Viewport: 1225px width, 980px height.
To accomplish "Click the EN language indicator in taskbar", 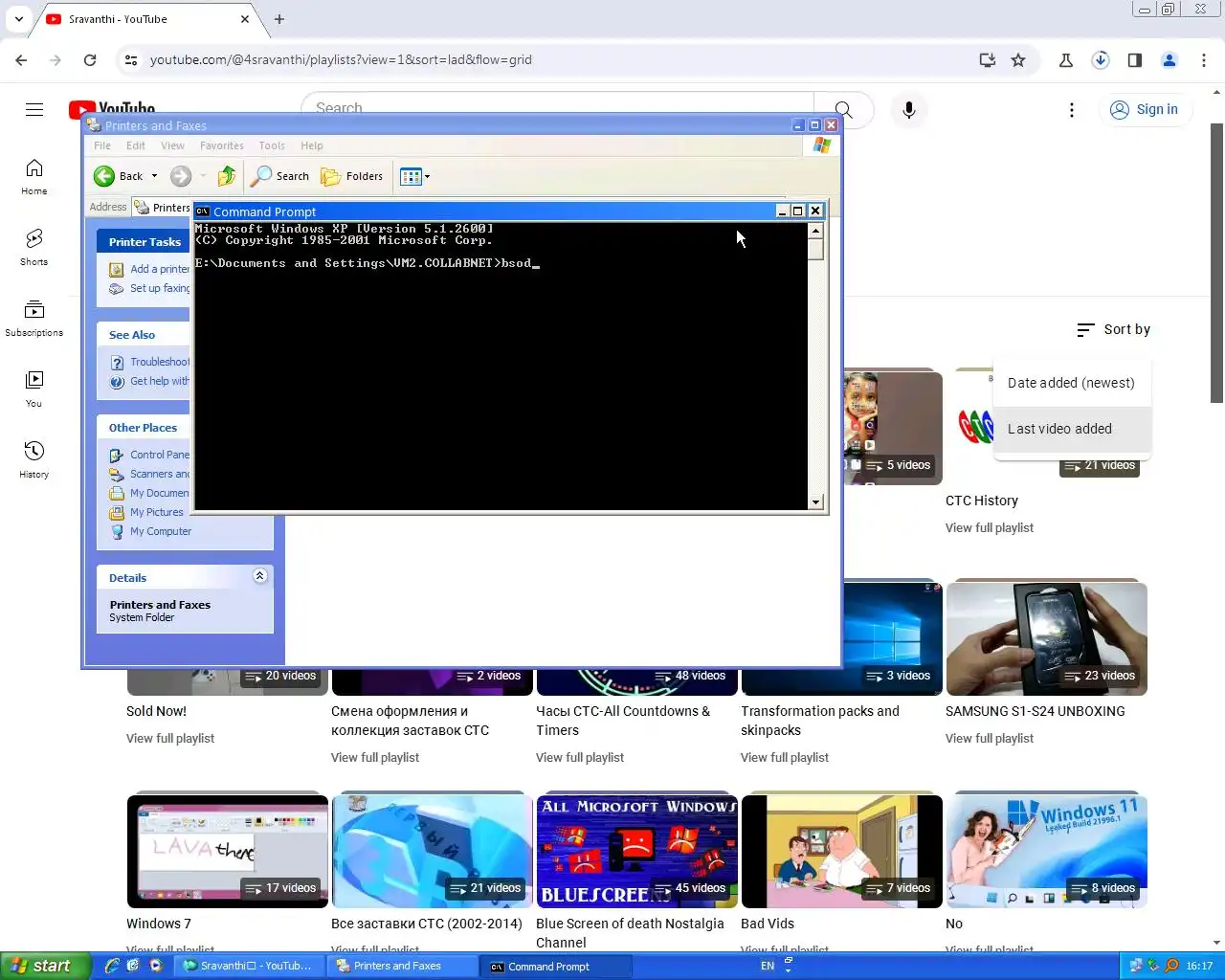I will [x=768, y=966].
